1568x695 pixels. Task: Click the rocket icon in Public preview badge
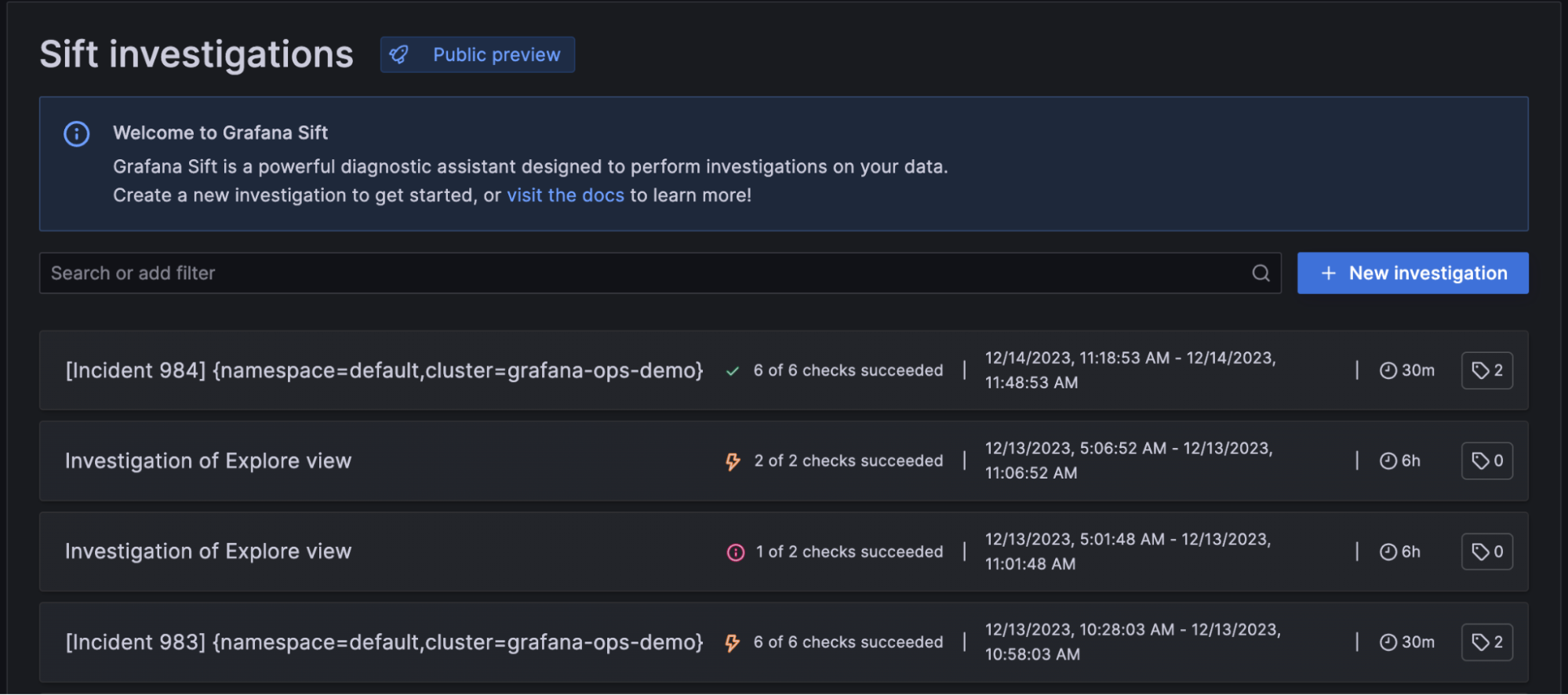[x=399, y=55]
